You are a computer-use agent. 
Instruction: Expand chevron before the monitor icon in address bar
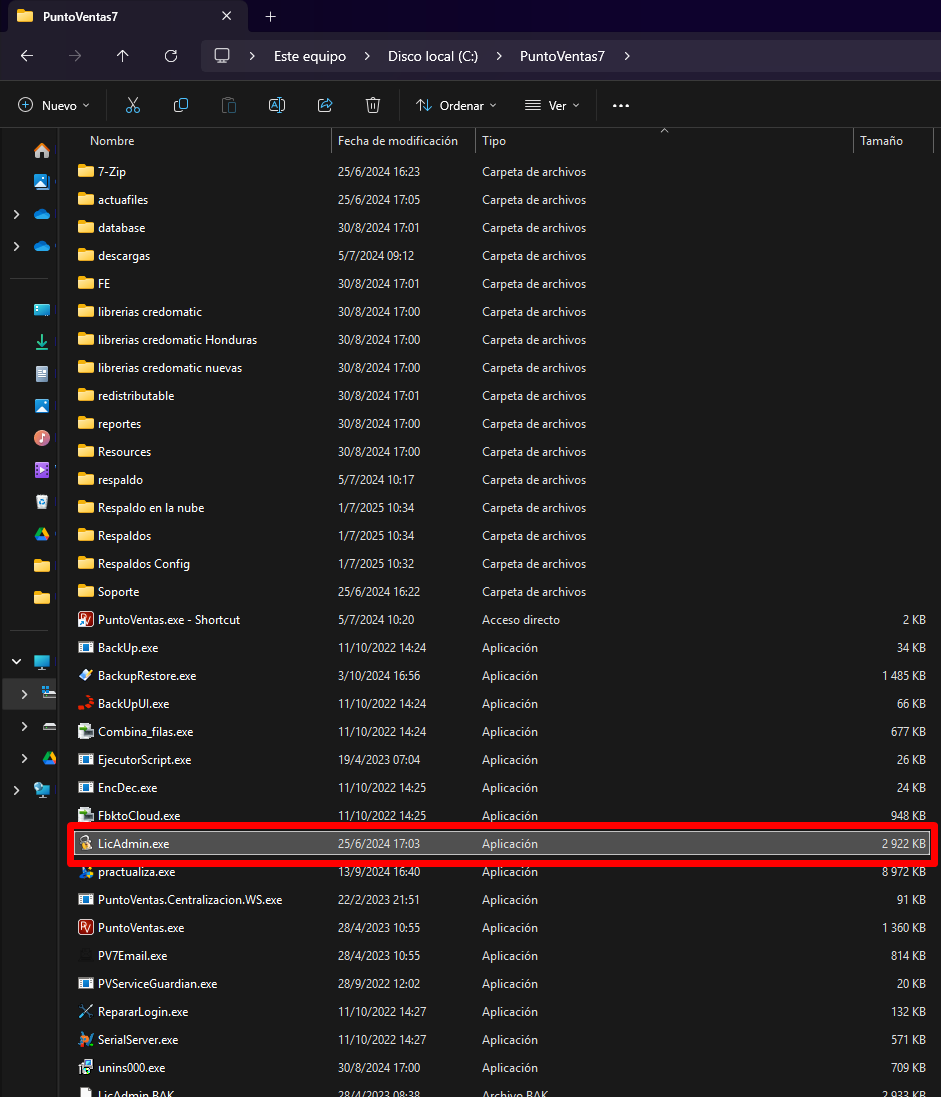252,56
